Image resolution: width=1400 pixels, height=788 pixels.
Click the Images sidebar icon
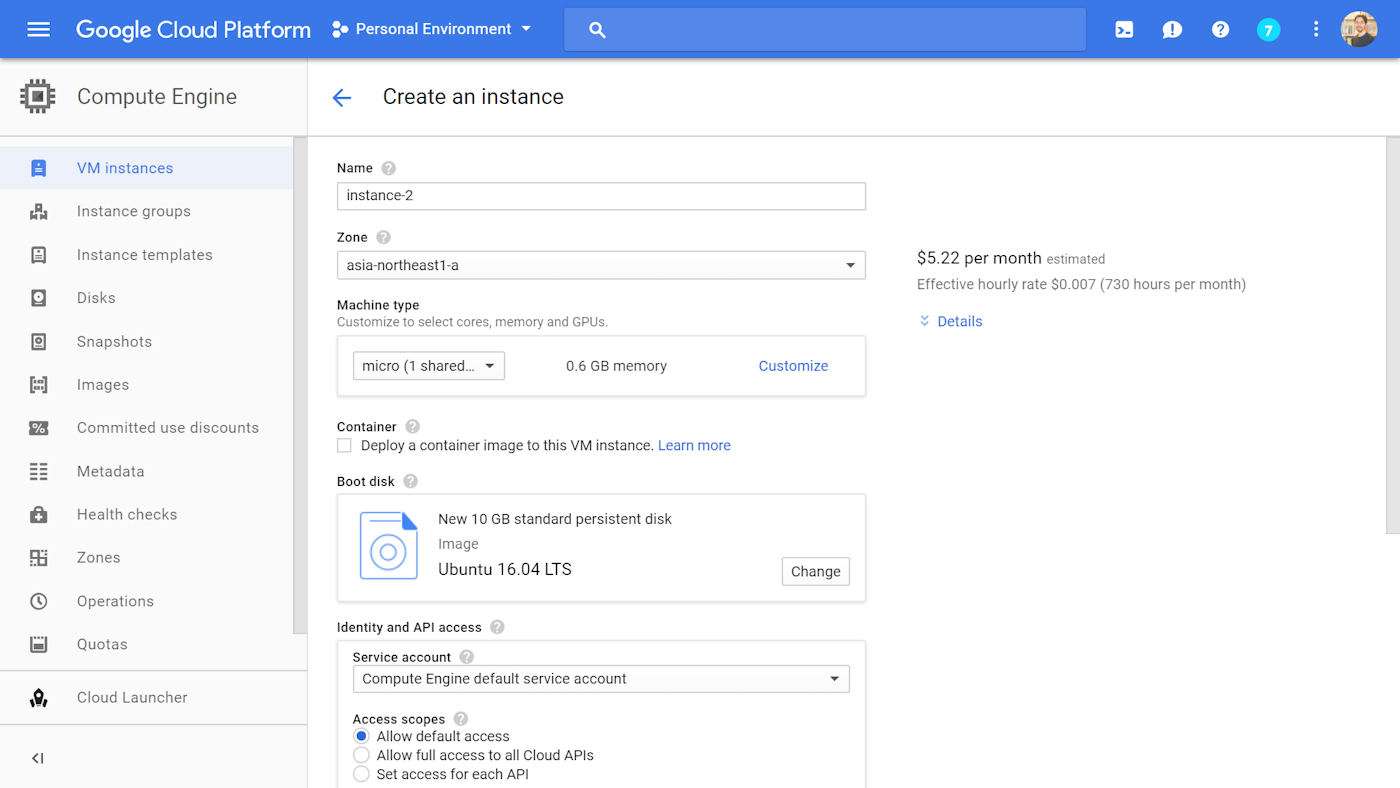38,385
